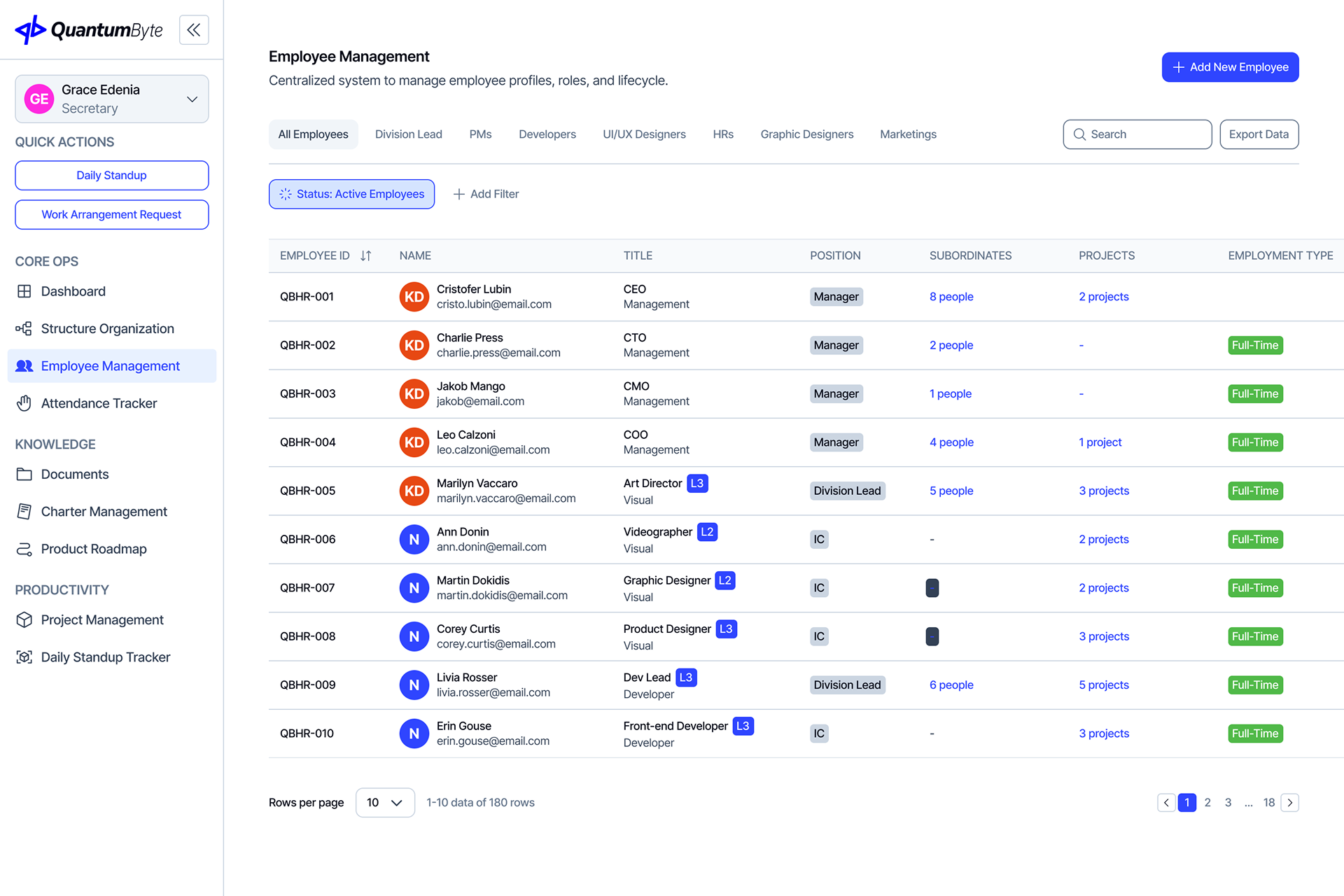Switch to the Division Lead tab
1344x896 pixels.
click(x=408, y=134)
